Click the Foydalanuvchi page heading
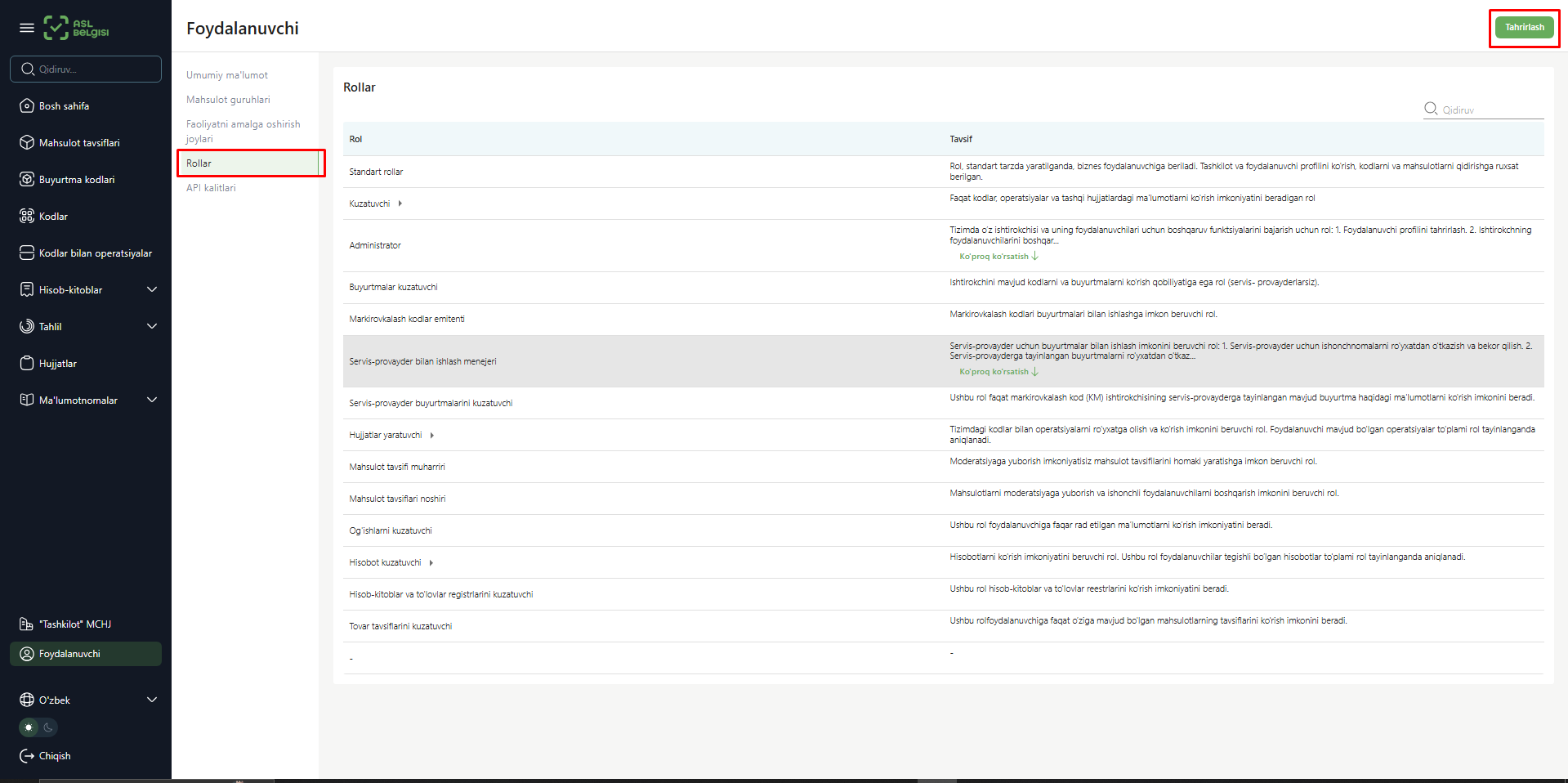Screen dimensions: 1568x783 click(243, 29)
